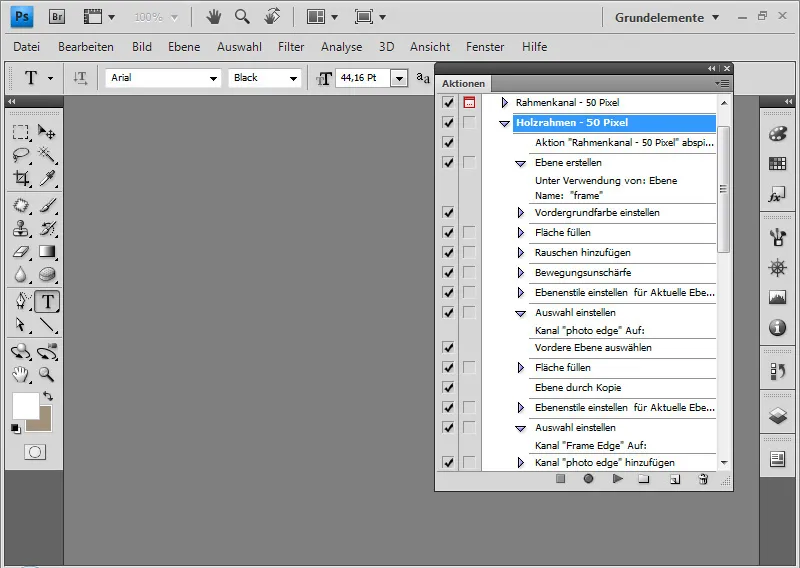
Task: Select the Gradient tool
Action: tap(47, 252)
